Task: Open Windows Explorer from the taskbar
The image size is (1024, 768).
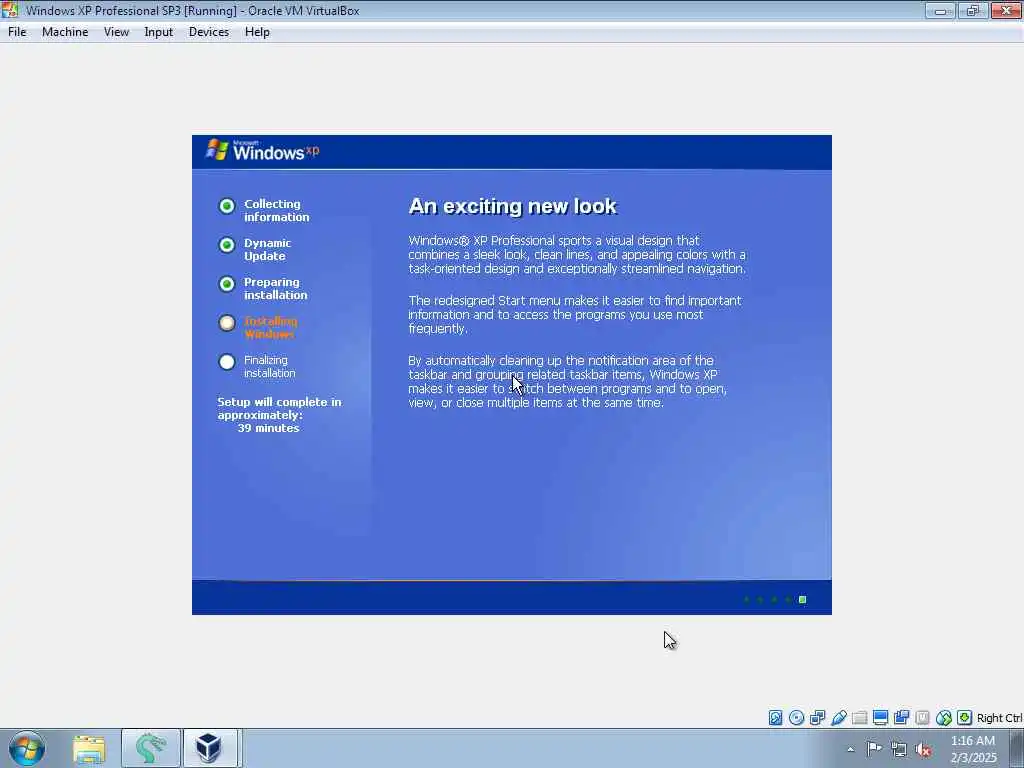Action: (89, 748)
